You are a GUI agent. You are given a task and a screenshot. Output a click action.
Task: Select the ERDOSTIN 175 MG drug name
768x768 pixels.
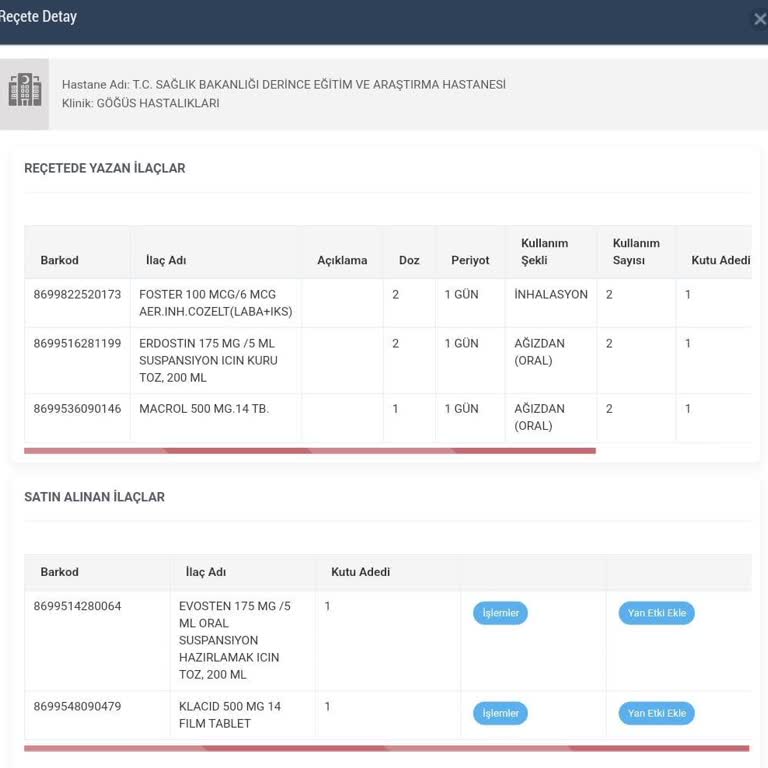click(208, 360)
